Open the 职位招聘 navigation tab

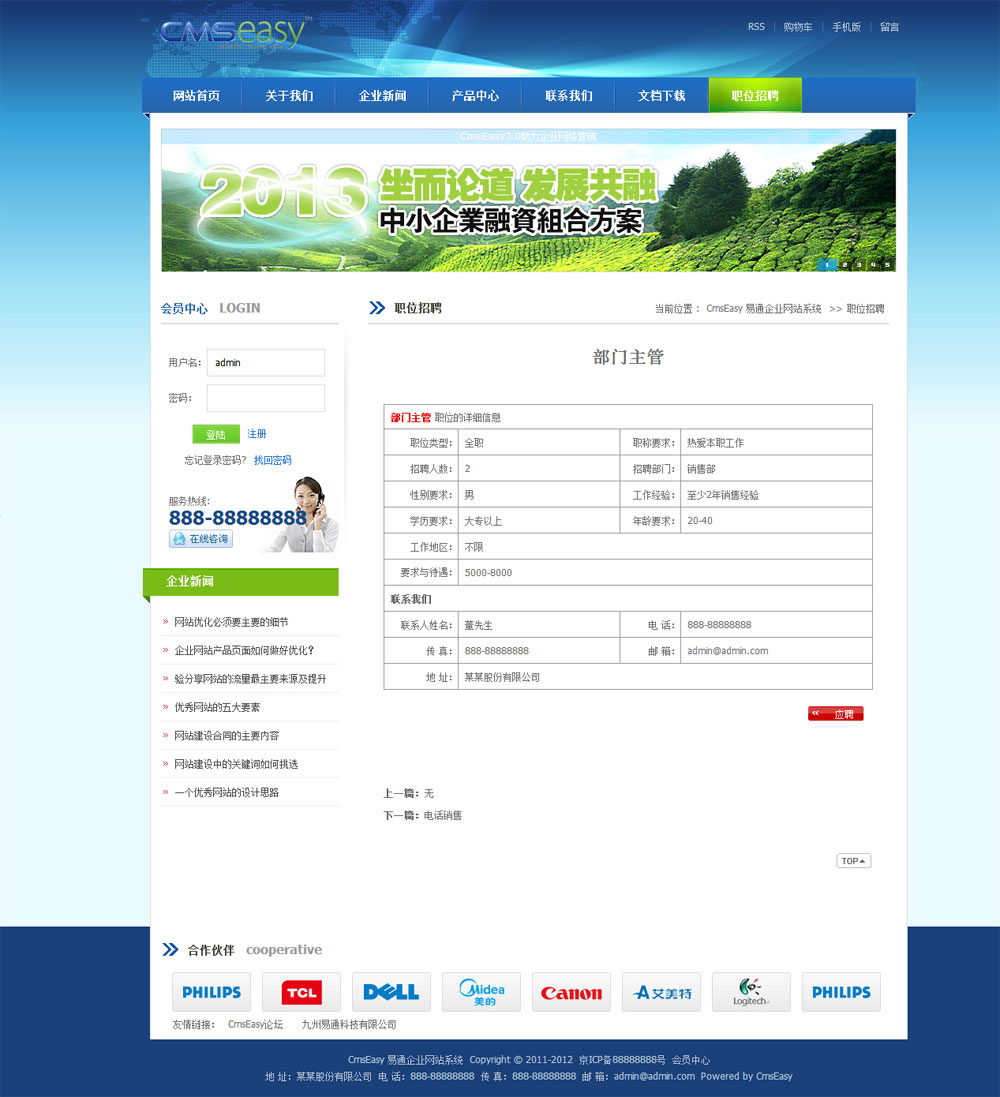click(754, 96)
